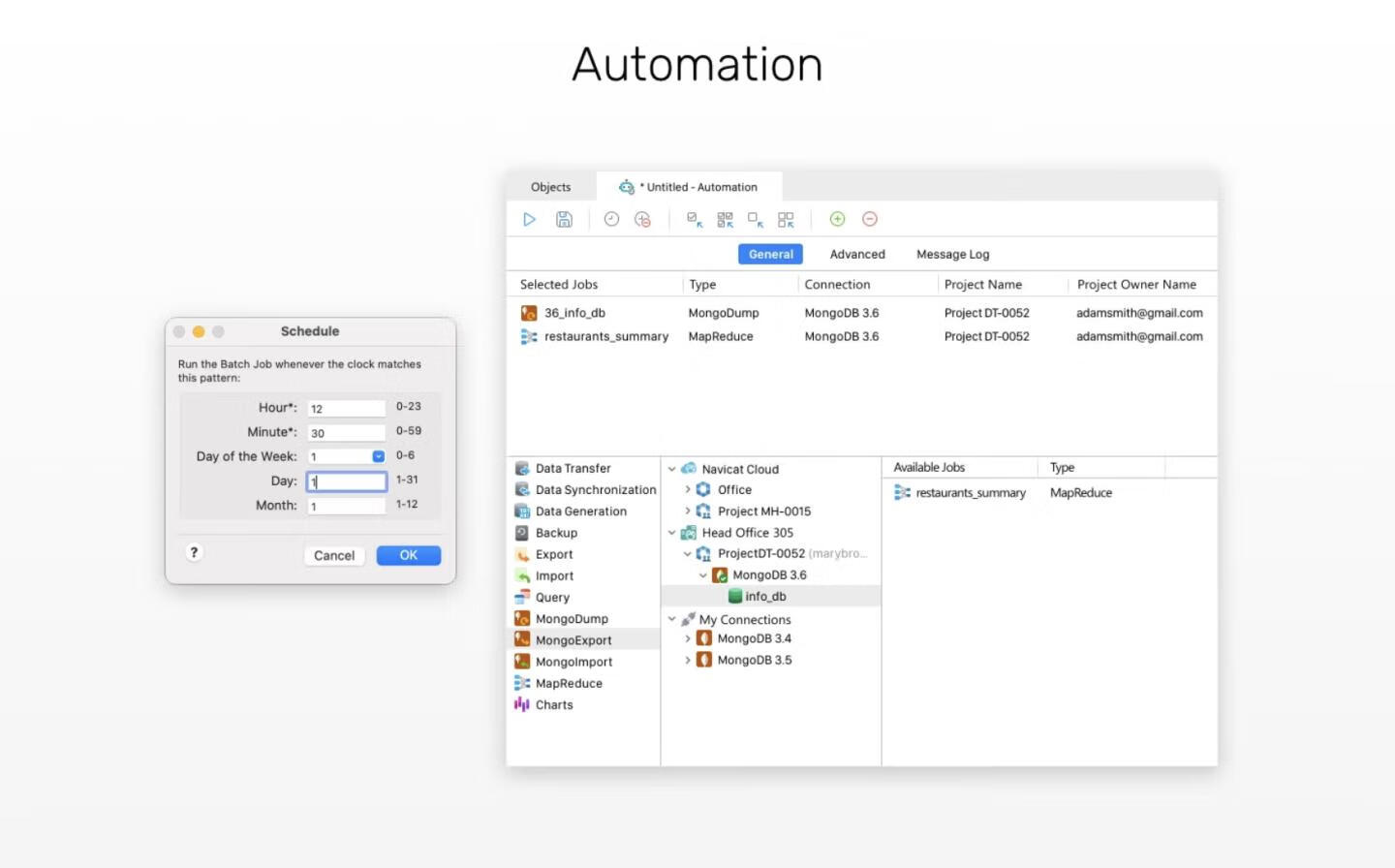Minimize the Schedule dialog with yellow button
The width and height of the screenshot is (1395, 868).
(x=199, y=331)
